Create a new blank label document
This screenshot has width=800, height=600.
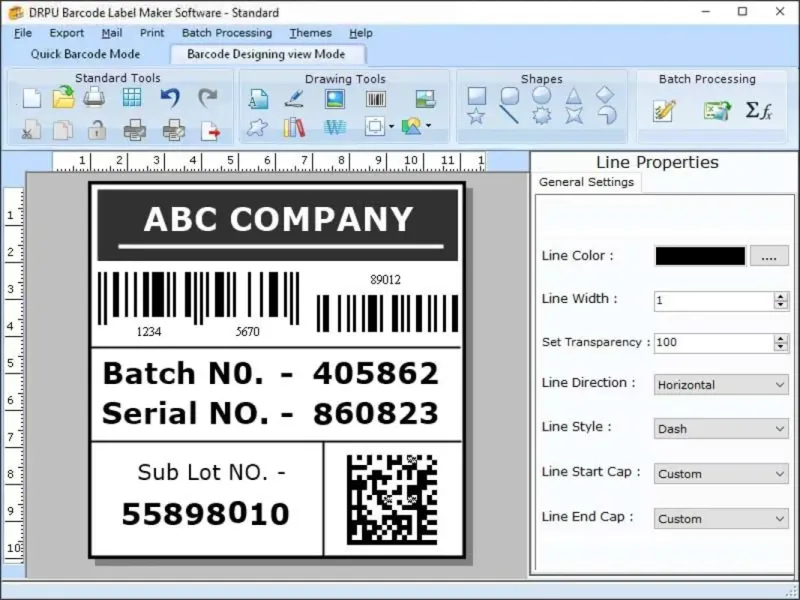[x=32, y=98]
